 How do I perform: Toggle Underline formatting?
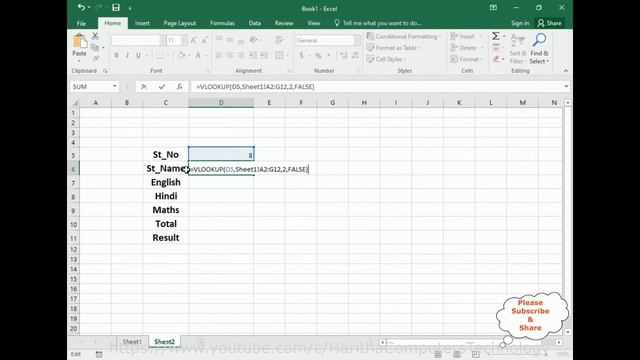pyautogui.click(x=138, y=55)
